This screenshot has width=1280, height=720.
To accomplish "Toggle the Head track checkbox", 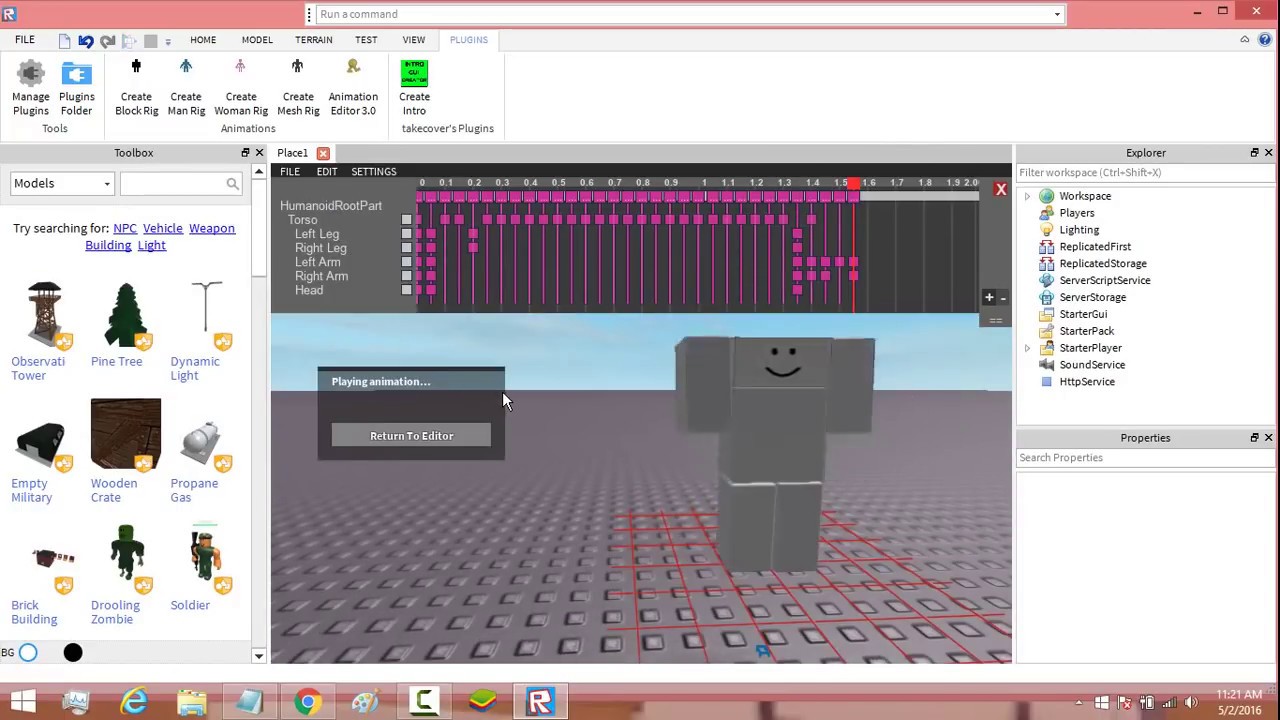I will [406, 290].
